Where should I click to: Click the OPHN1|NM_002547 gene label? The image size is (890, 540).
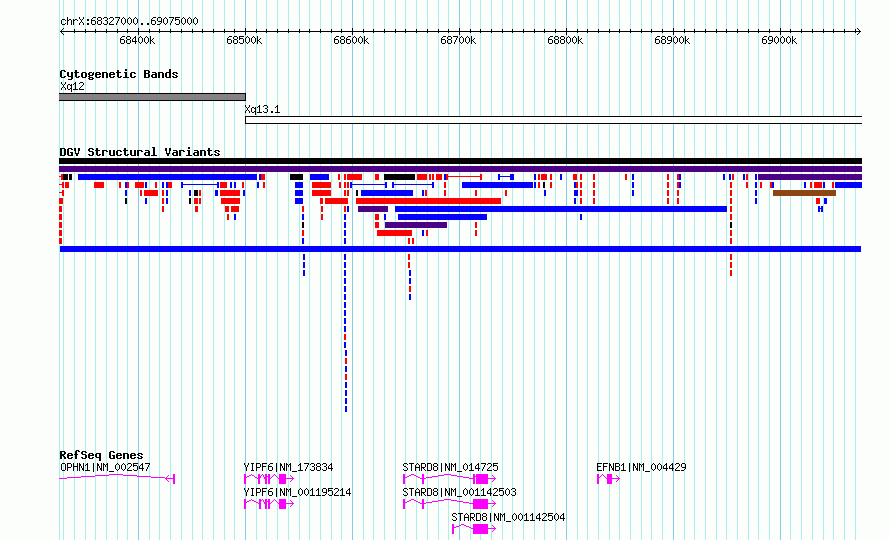point(105,467)
